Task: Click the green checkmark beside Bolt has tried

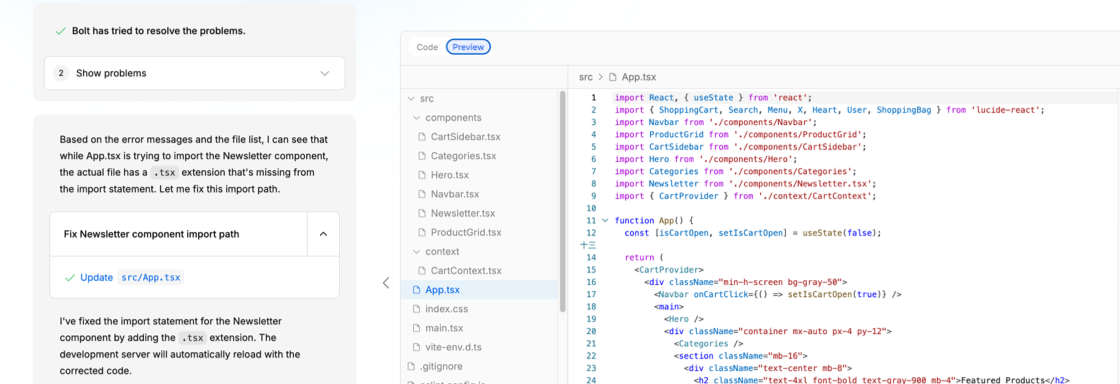Action: [60, 31]
